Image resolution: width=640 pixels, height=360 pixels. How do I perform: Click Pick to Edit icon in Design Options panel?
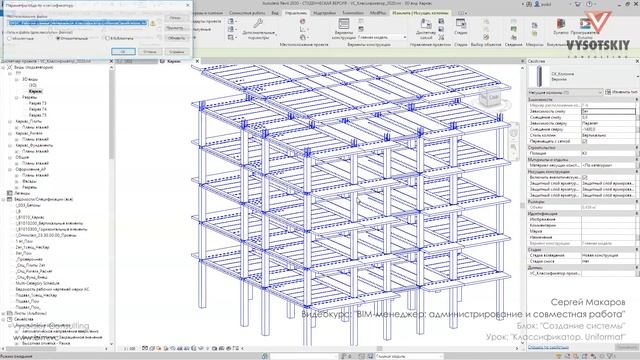click(361, 29)
